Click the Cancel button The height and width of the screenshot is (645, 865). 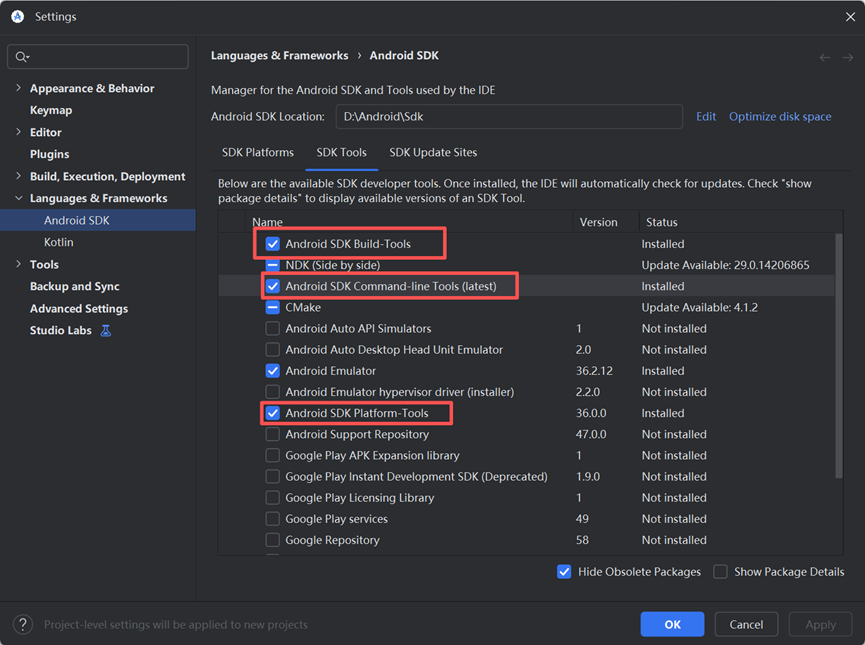746,624
